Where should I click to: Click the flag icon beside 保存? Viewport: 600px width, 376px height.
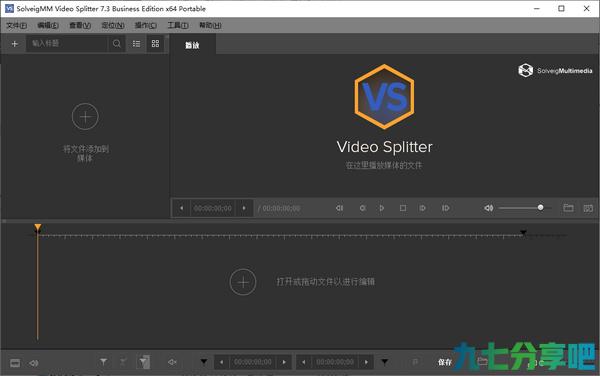tap(416, 362)
